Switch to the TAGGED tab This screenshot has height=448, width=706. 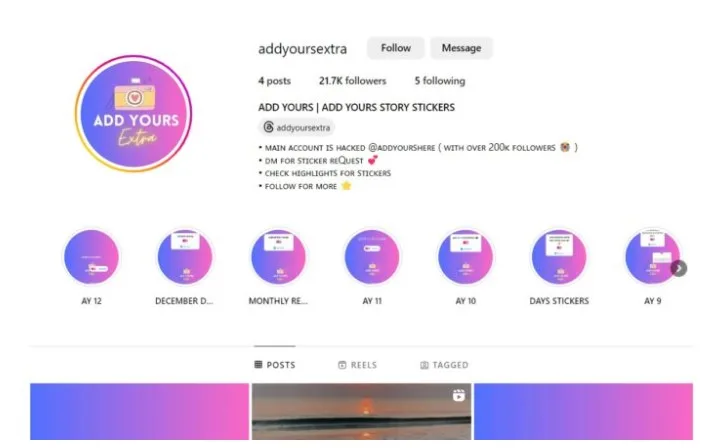(x=444, y=365)
